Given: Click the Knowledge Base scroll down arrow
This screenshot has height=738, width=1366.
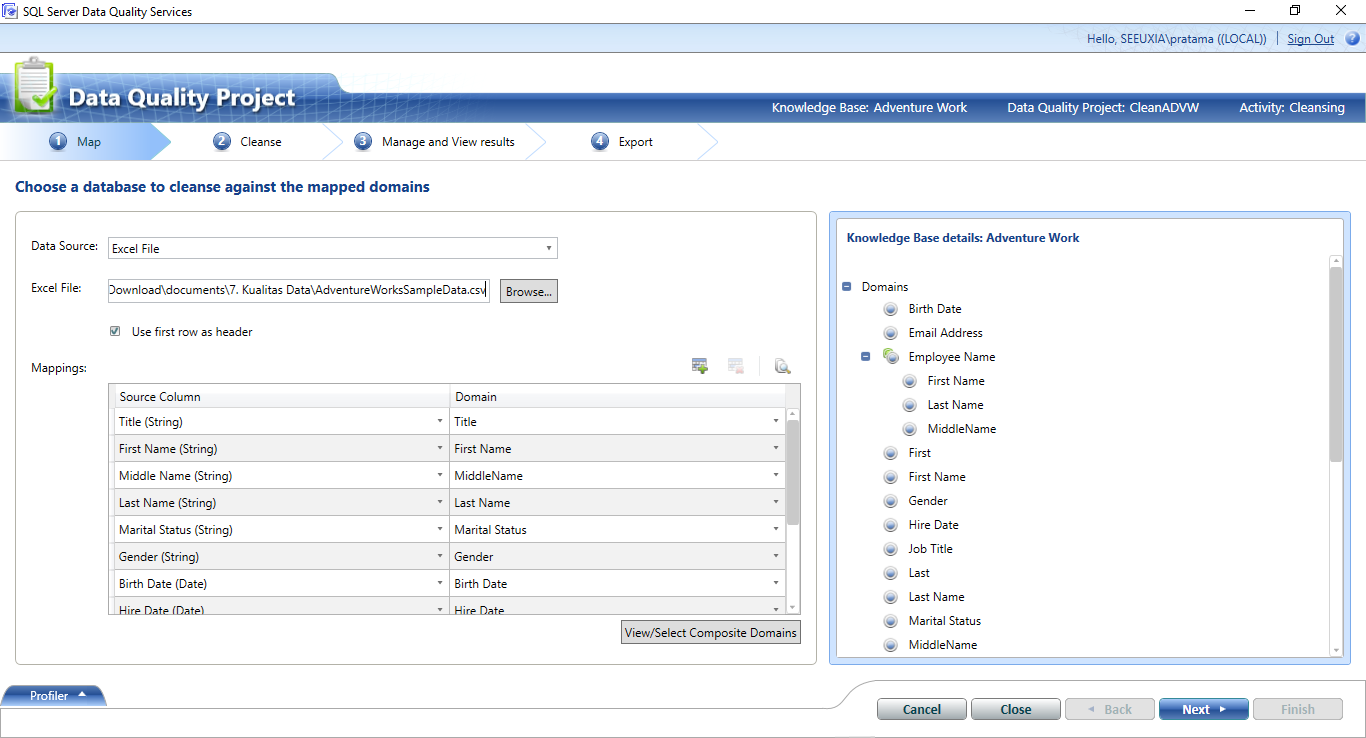Looking at the screenshot, I should (x=1335, y=650).
